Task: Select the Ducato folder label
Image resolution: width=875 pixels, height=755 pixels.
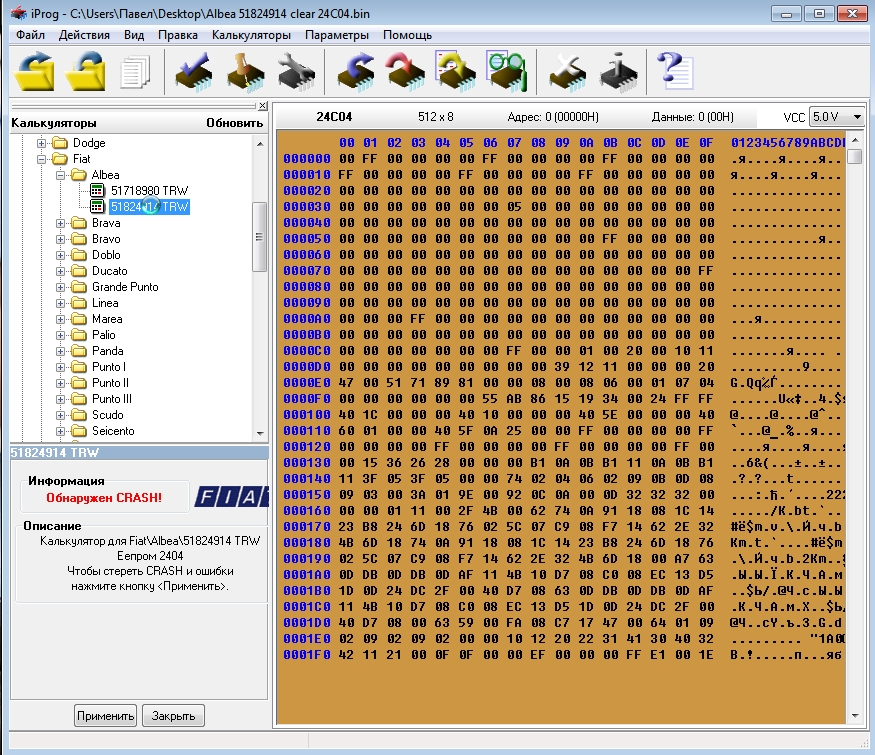Action: point(110,271)
